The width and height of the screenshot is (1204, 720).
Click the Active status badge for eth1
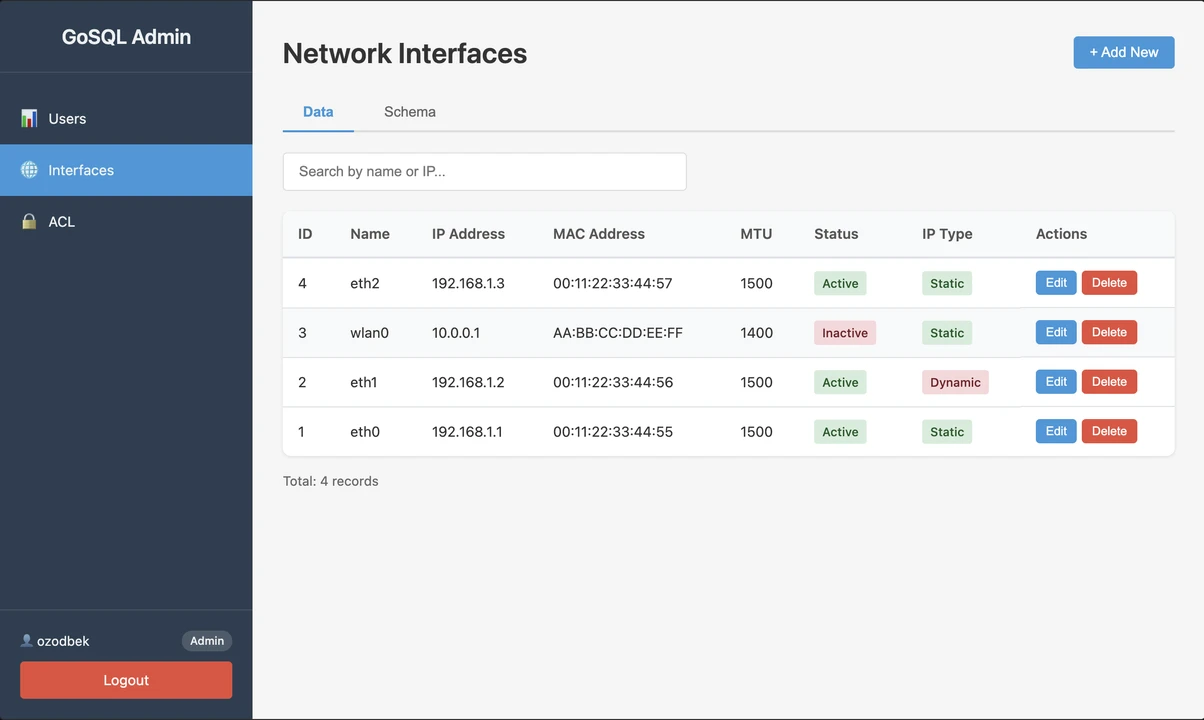click(x=840, y=382)
